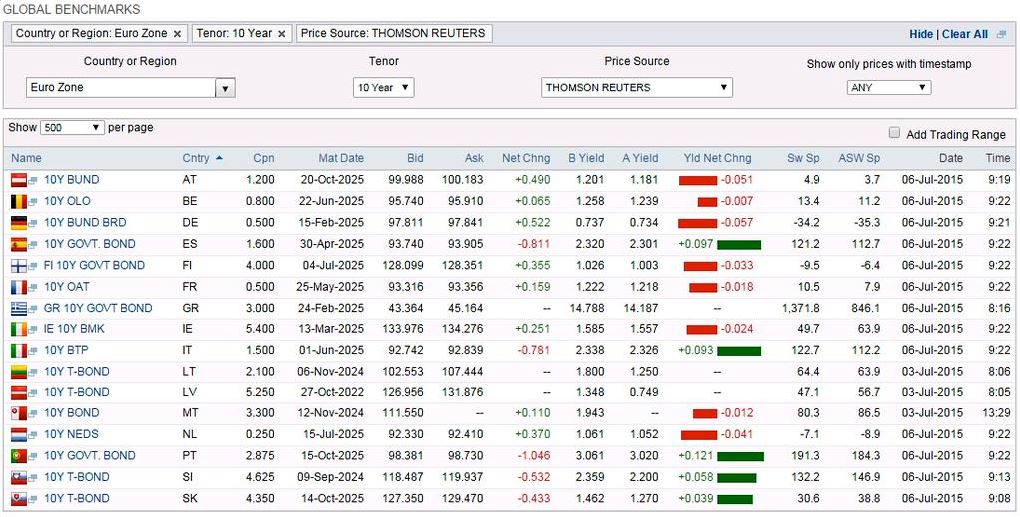Change the Show 500 per page selector
This screenshot has width=1020, height=517.
[x=72, y=128]
